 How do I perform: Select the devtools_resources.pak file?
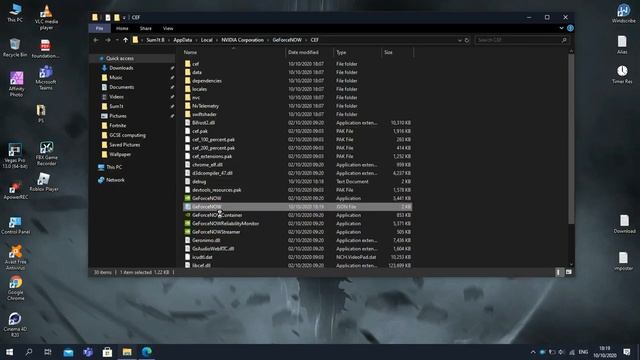216,190
